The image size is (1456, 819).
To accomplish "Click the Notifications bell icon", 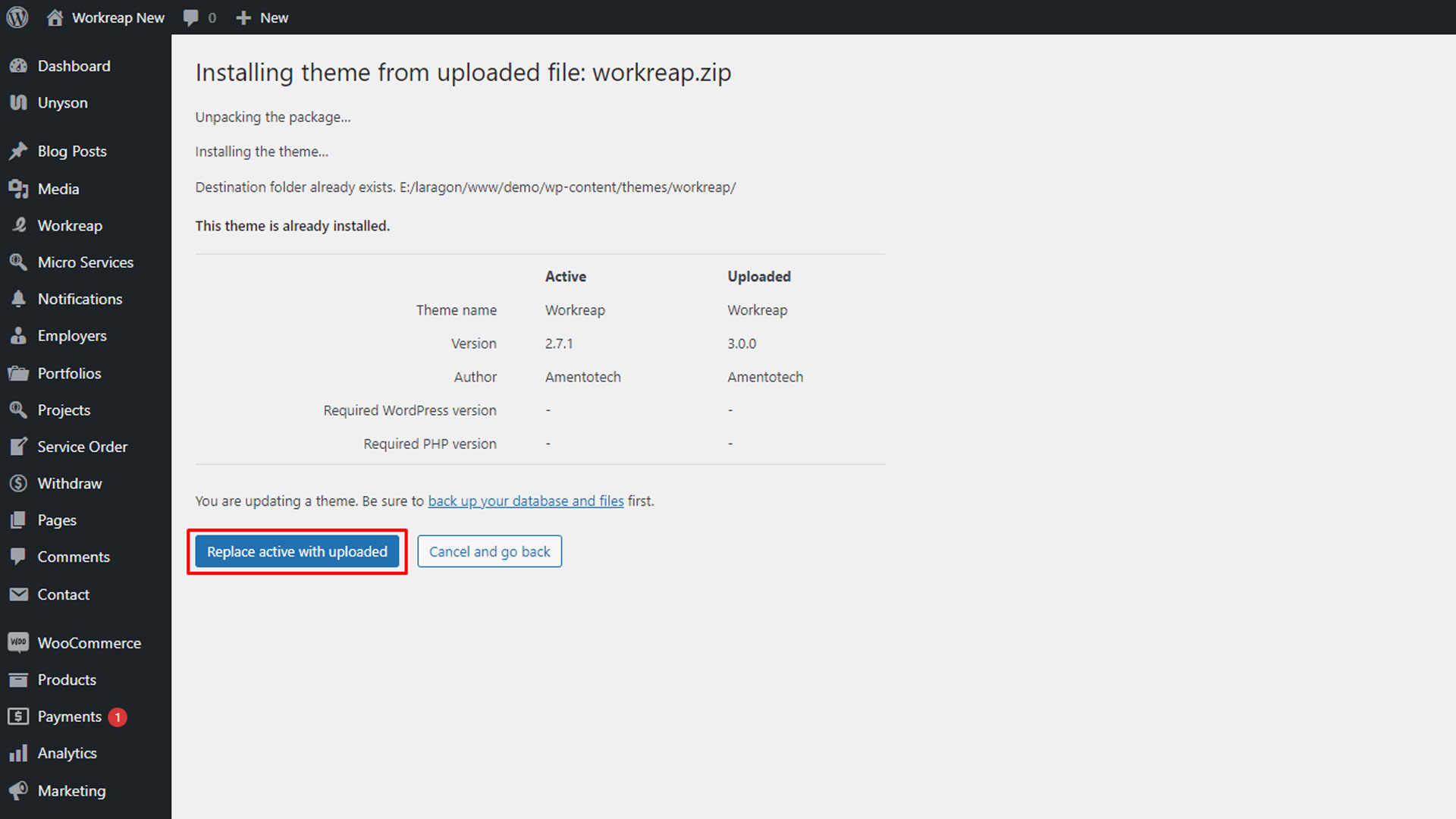I will (18, 299).
